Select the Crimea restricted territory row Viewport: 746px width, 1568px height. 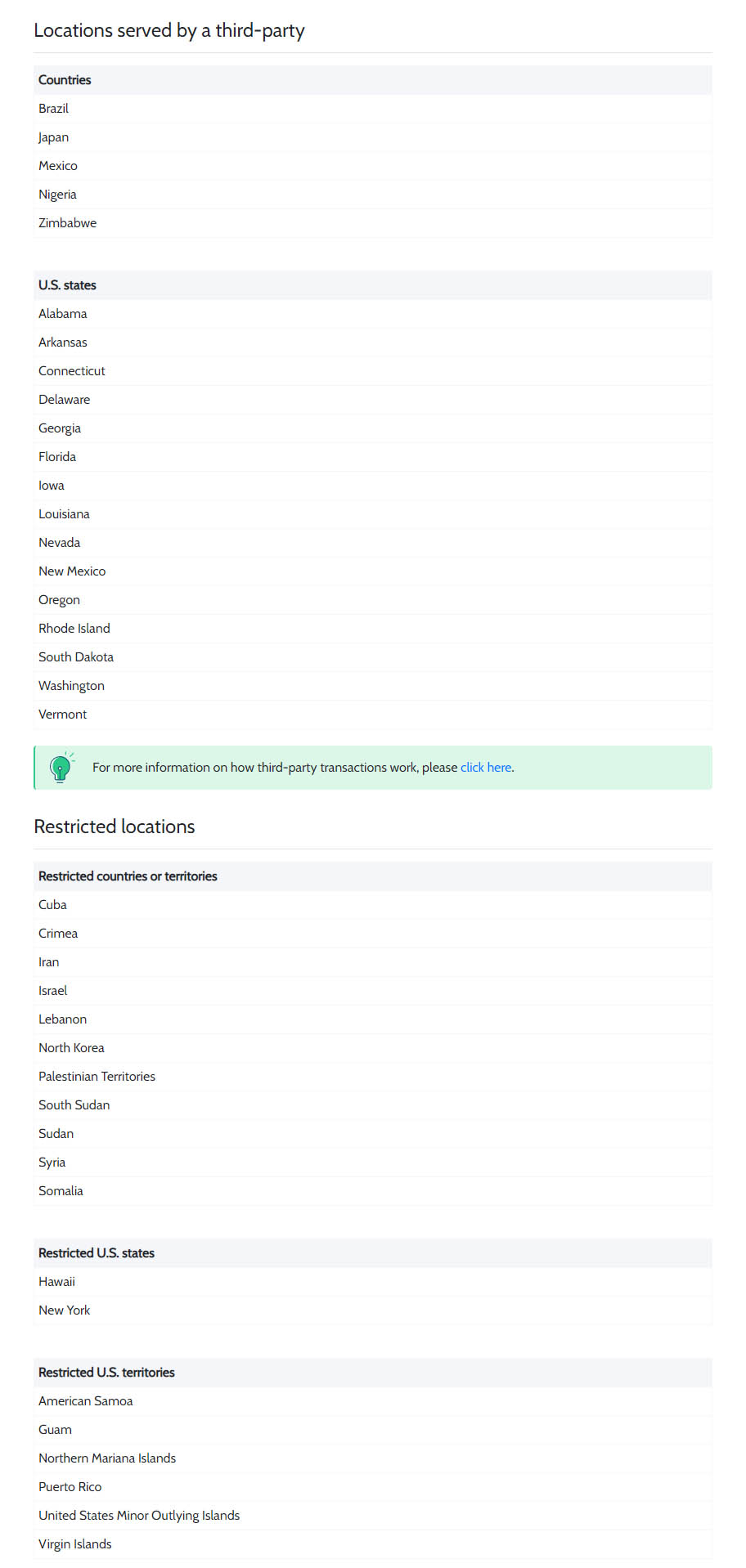point(373,934)
